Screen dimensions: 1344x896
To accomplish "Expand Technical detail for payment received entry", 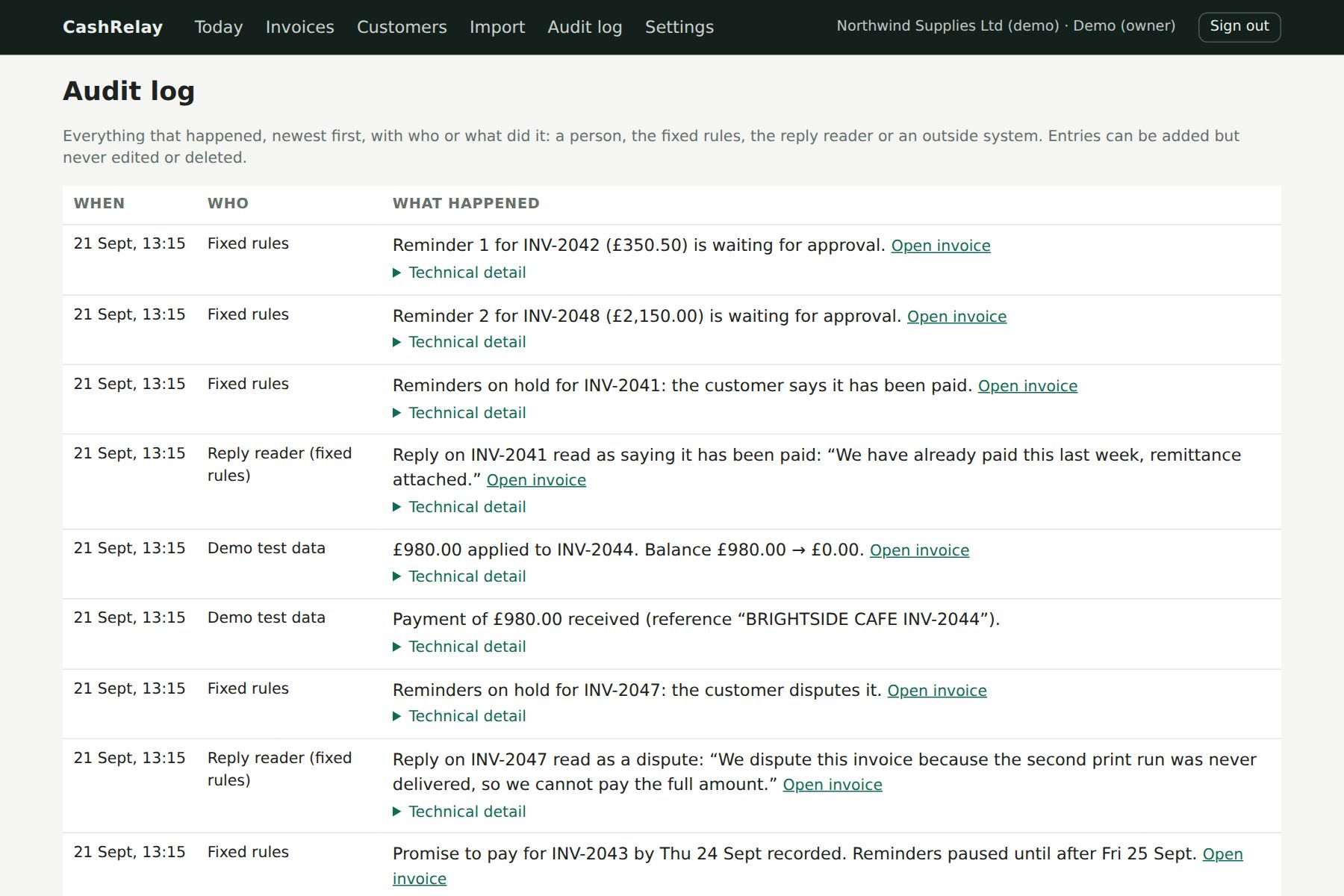I will tap(459, 647).
